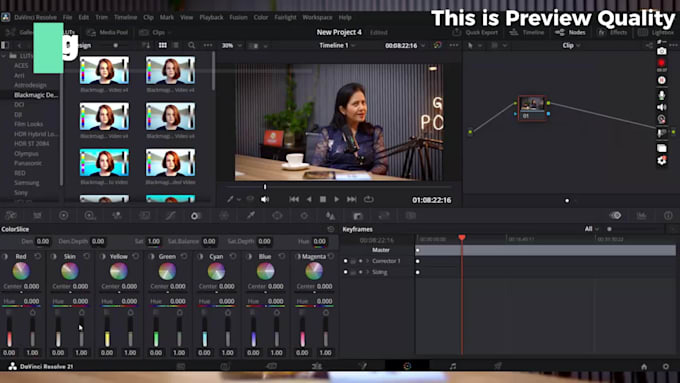
Task: Click the Skin color wheel
Action: (69, 271)
